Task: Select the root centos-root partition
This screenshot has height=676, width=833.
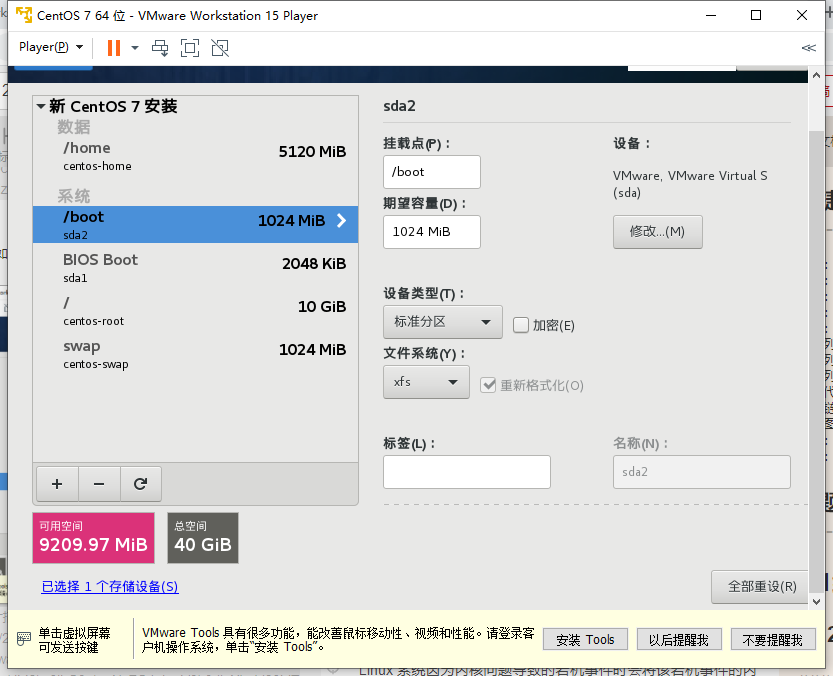Action: (x=196, y=311)
